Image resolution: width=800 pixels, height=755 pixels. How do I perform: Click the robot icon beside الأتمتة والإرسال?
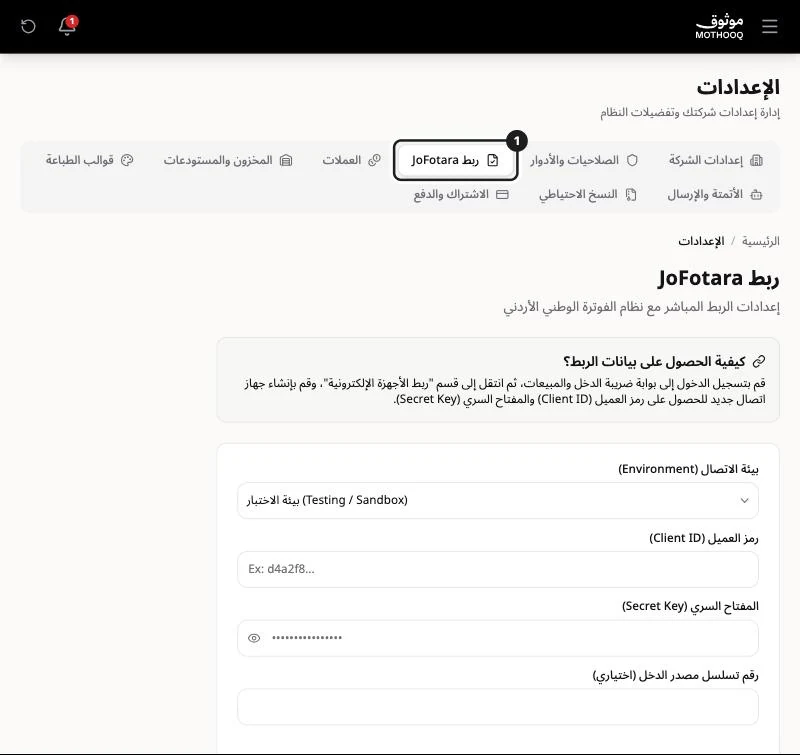756,194
